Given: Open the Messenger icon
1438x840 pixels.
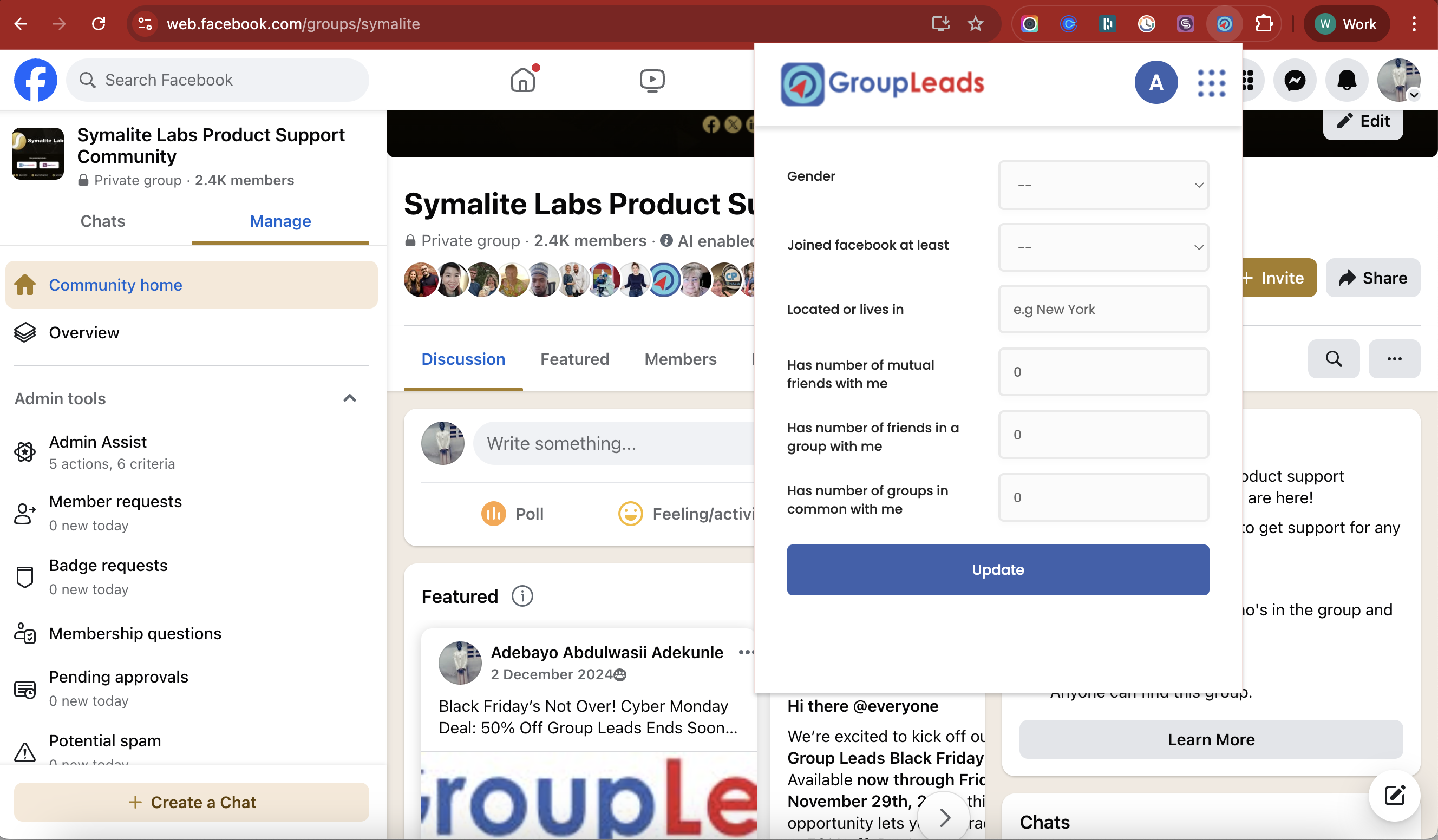Looking at the screenshot, I should 1295,80.
